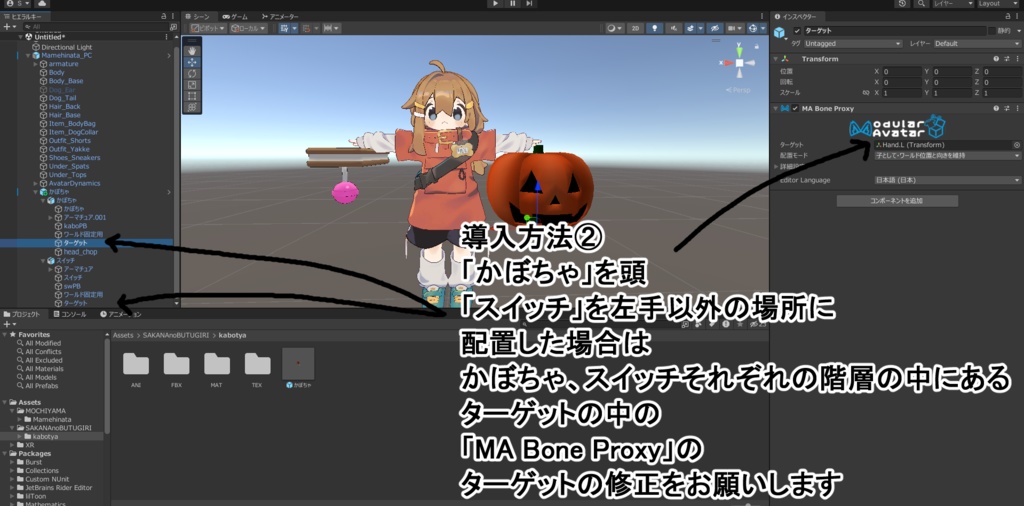Collapse the Transform component foldout
This screenshot has height=506, width=1024.
tap(776, 59)
